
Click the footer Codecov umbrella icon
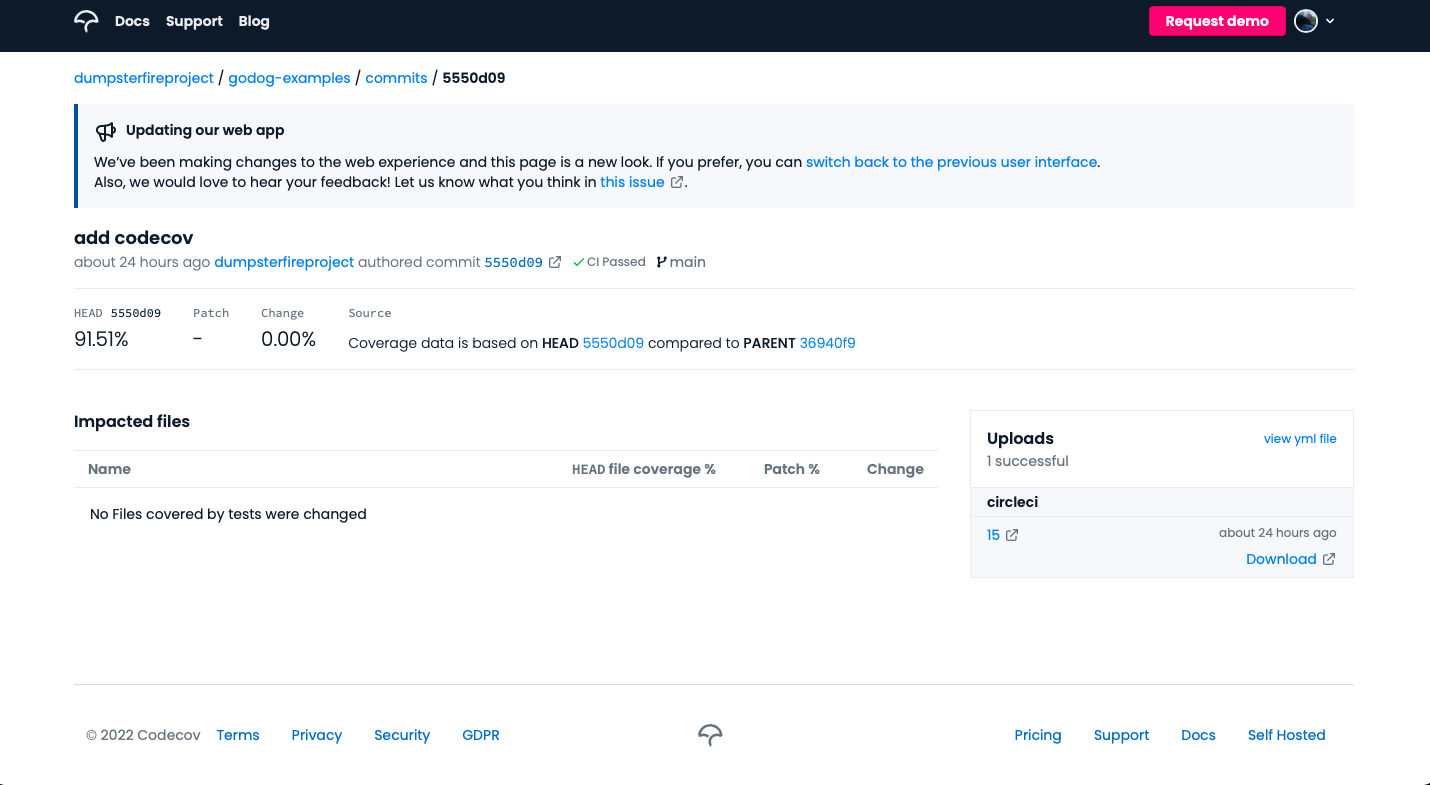710,735
